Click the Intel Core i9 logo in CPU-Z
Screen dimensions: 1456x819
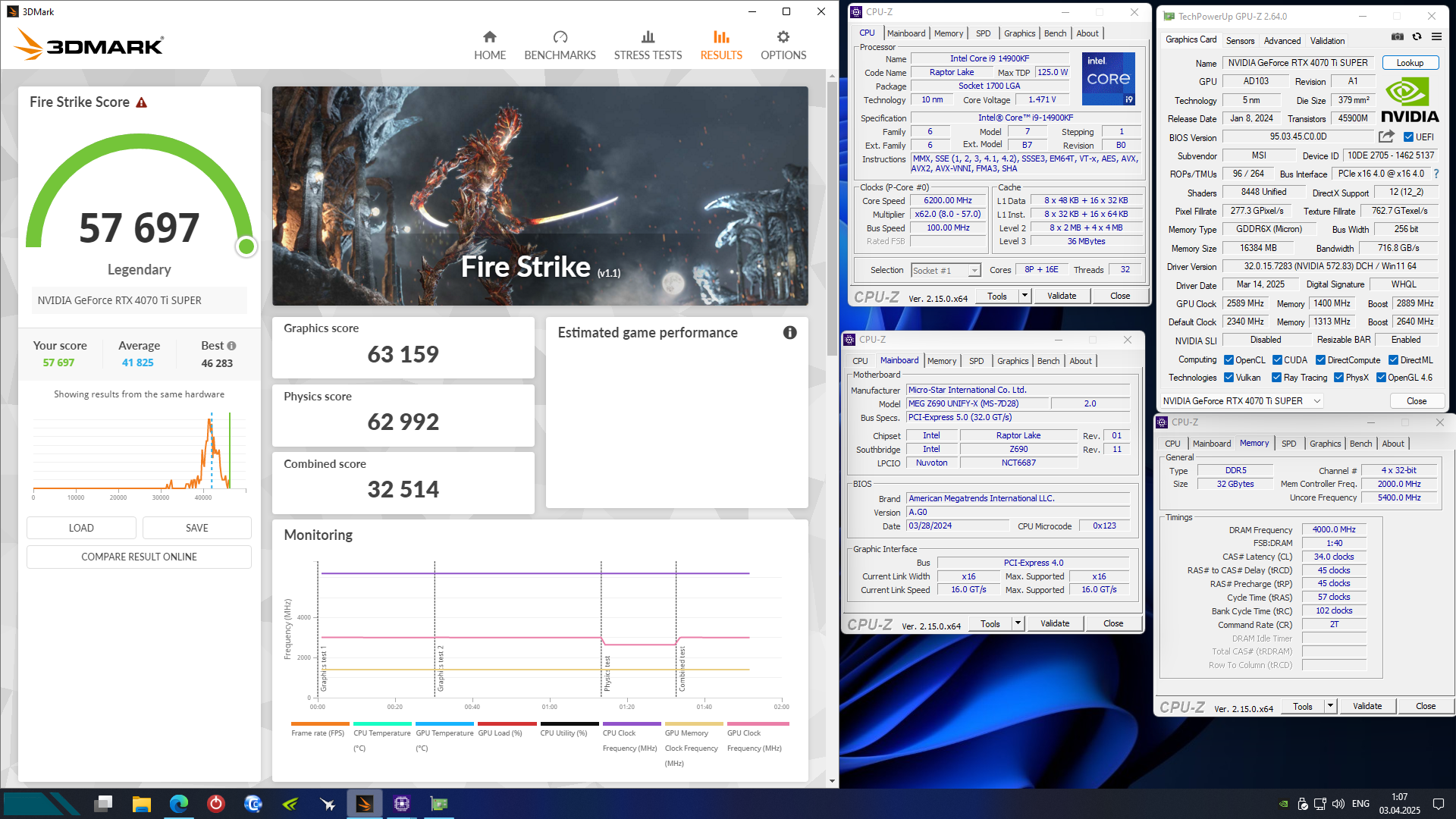click(1108, 79)
